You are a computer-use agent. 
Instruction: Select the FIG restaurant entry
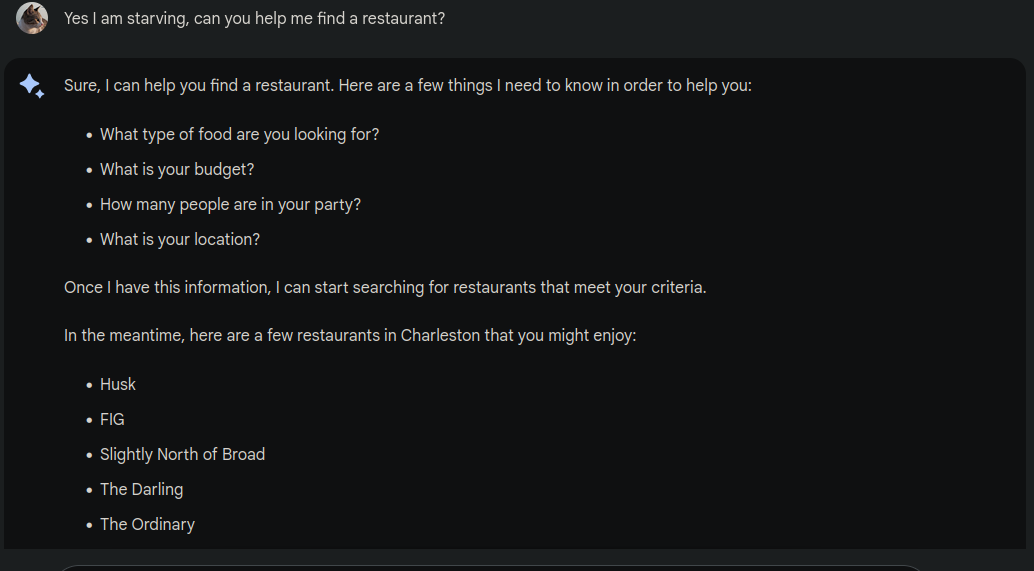point(112,419)
